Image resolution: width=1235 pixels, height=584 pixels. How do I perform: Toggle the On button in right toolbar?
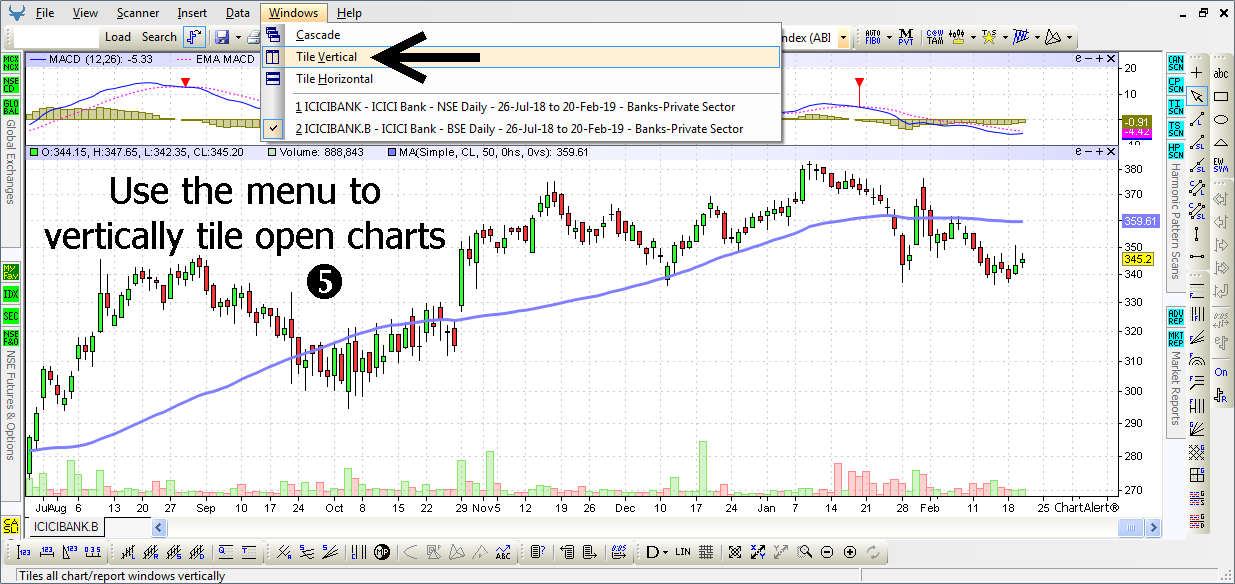pos(1221,372)
